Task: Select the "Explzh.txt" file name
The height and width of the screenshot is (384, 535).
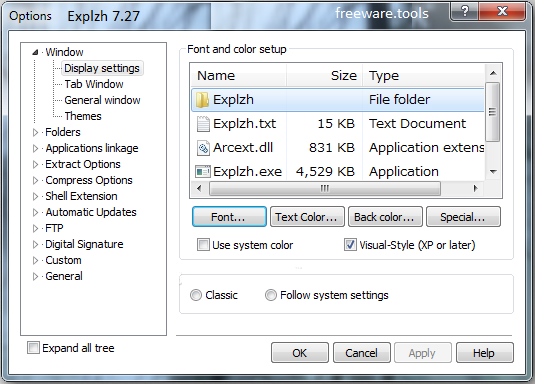Action: tap(245, 124)
